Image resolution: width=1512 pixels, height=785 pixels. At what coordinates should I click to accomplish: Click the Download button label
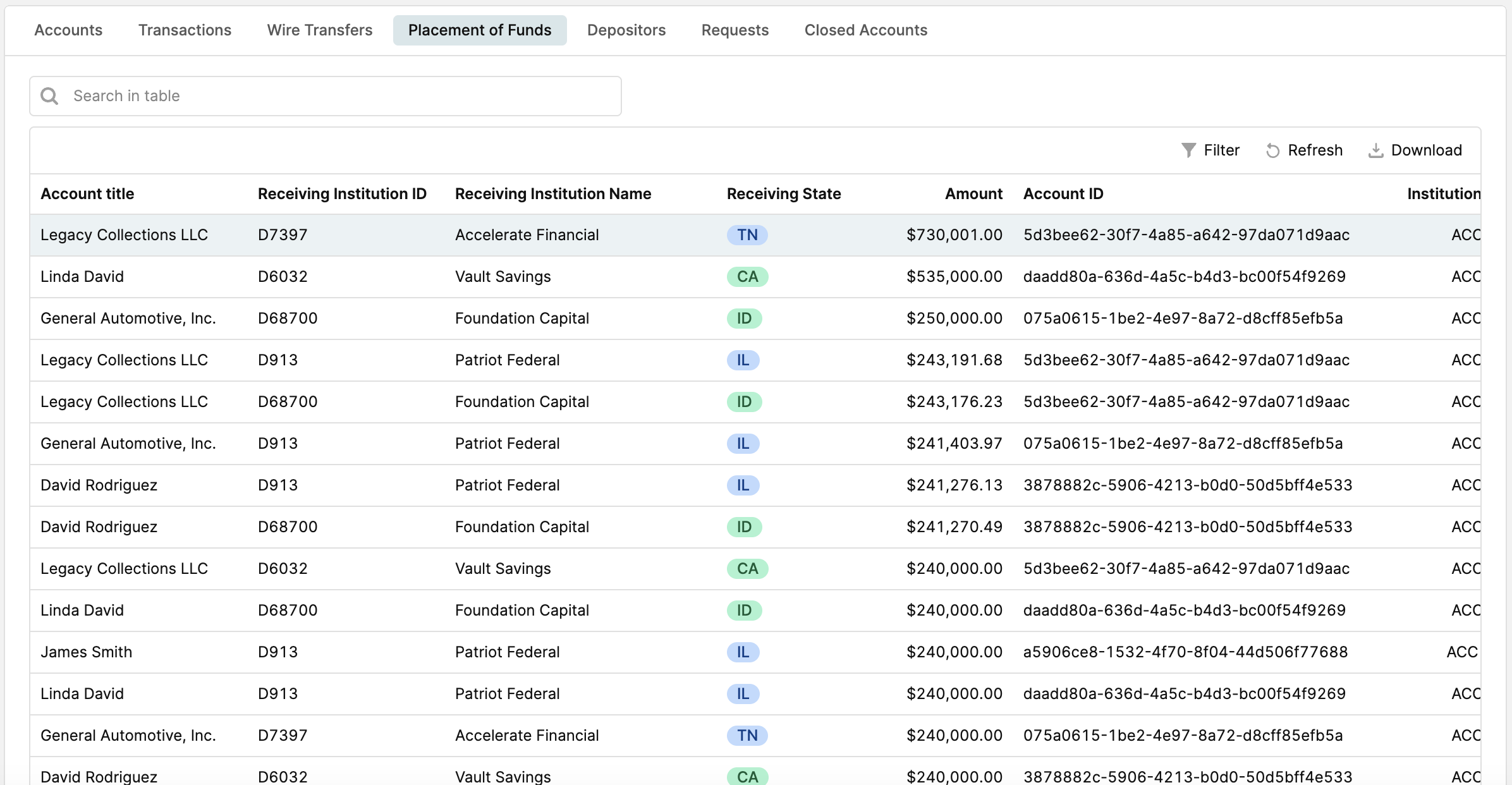[x=1427, y=150]
